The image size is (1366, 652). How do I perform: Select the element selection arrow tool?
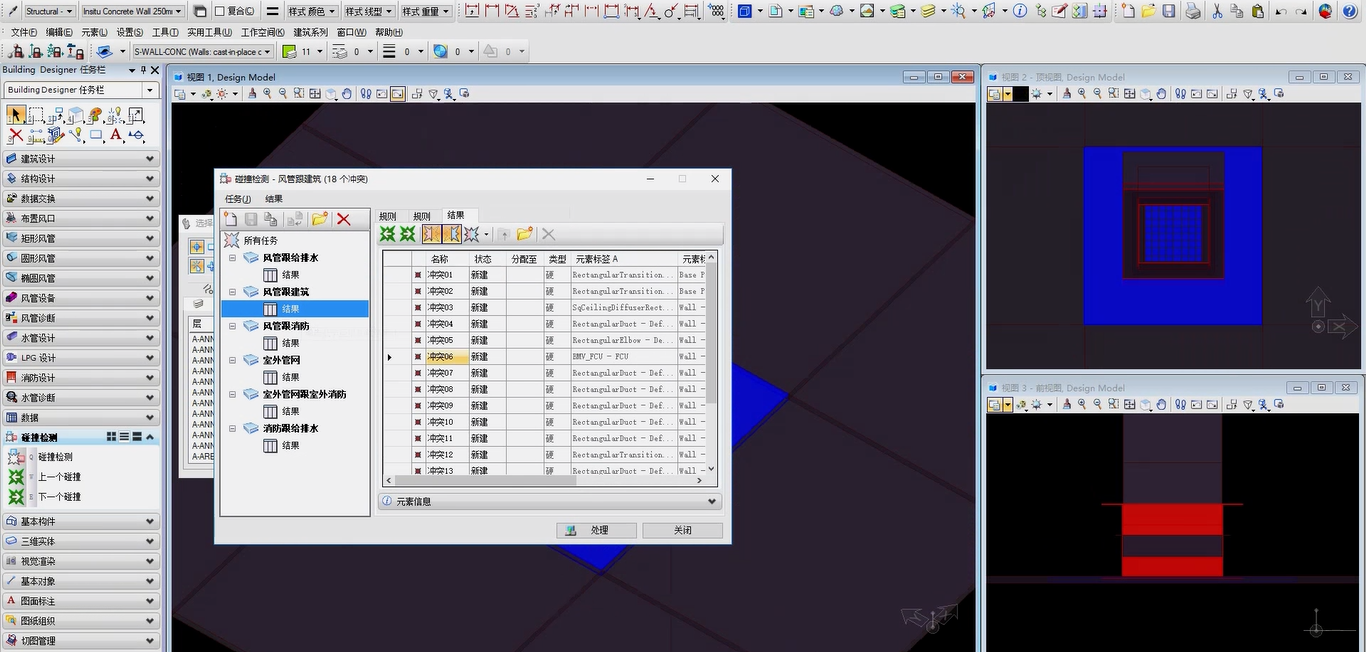tap(15, 115)
